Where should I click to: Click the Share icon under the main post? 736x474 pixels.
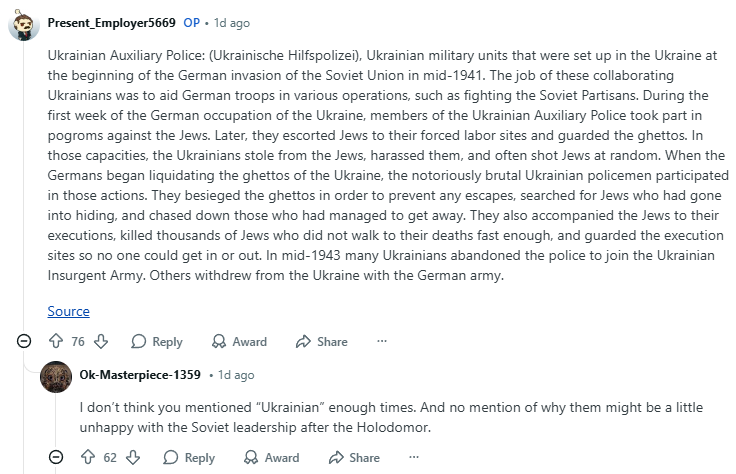[x=304, y=341]
